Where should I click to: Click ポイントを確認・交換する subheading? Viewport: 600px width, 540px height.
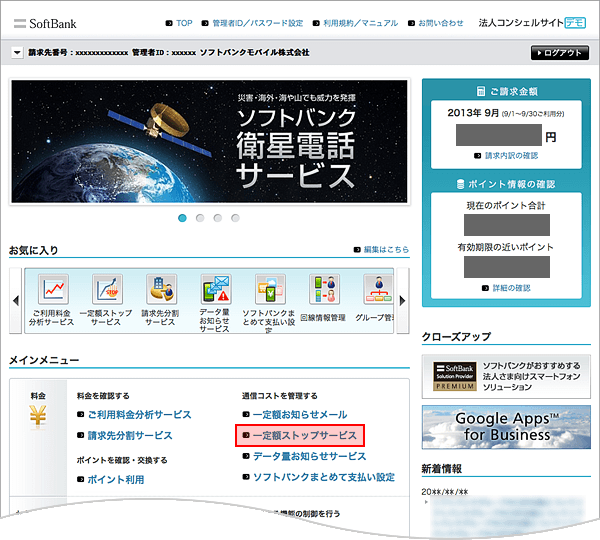[x=122, y=460]
